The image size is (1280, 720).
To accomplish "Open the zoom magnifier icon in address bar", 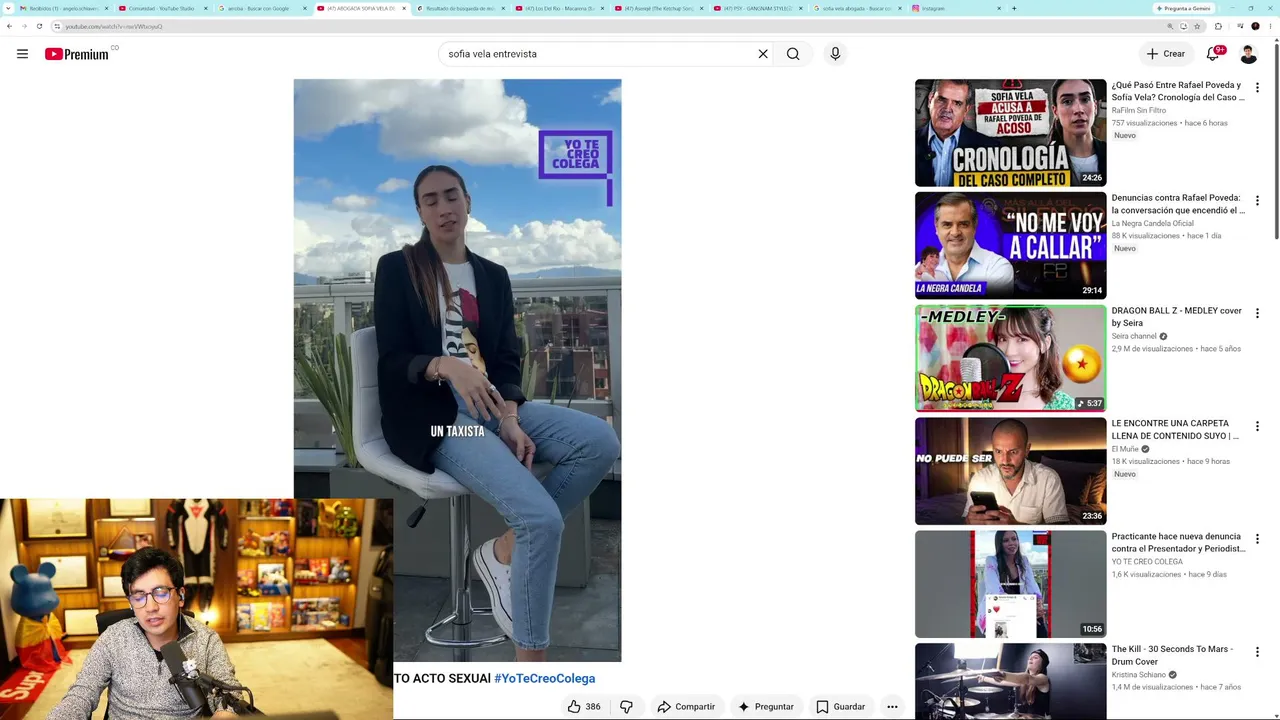I will click(x=1170, y=26).
